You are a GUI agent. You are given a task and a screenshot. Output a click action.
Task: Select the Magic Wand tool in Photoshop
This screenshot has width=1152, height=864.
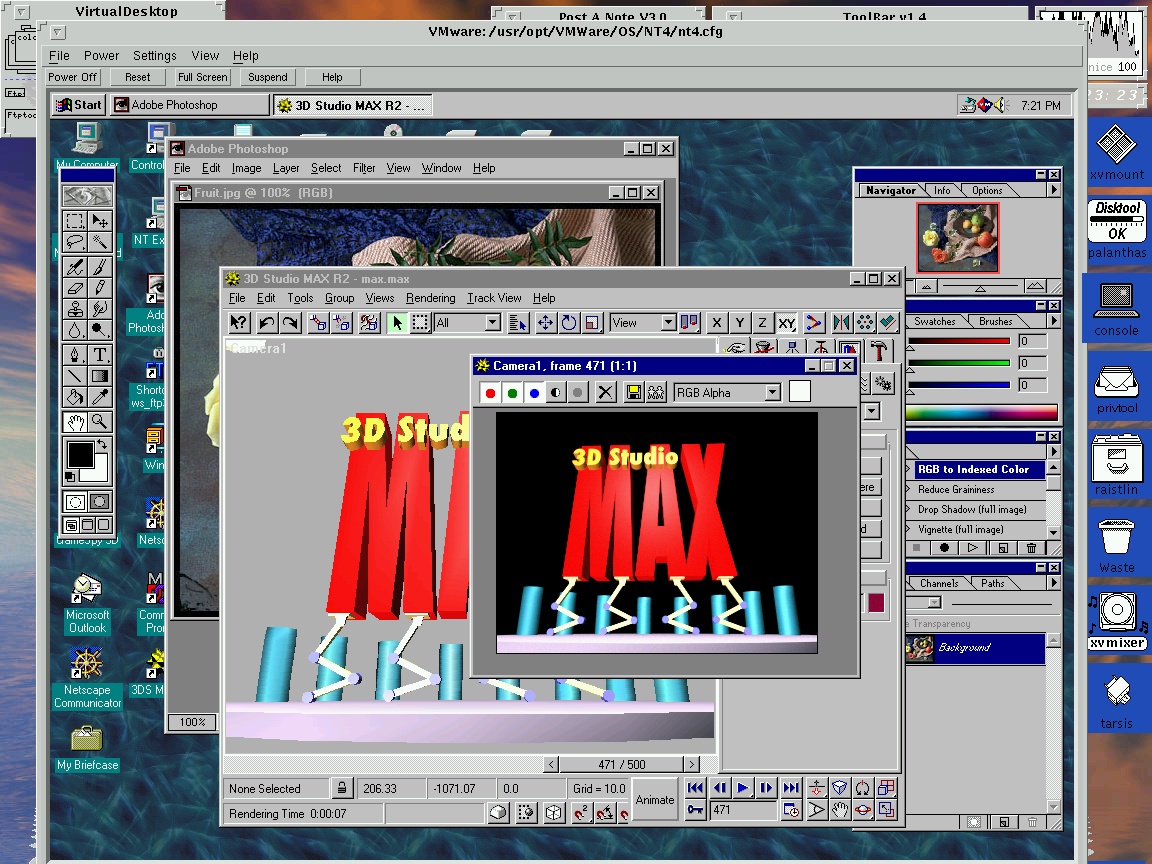(x=100, y=243)
